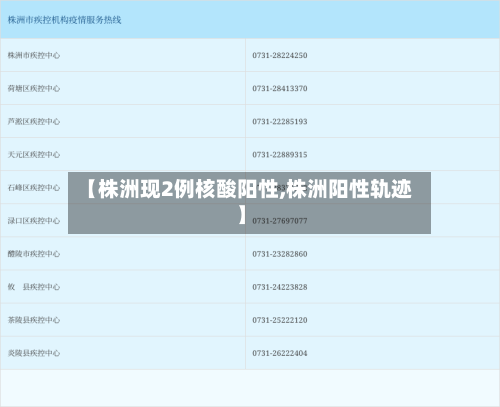Select phone number 0731-26222404
Image resolution: width=500 pixels, height=407 pixels.
tap(280, 353)
